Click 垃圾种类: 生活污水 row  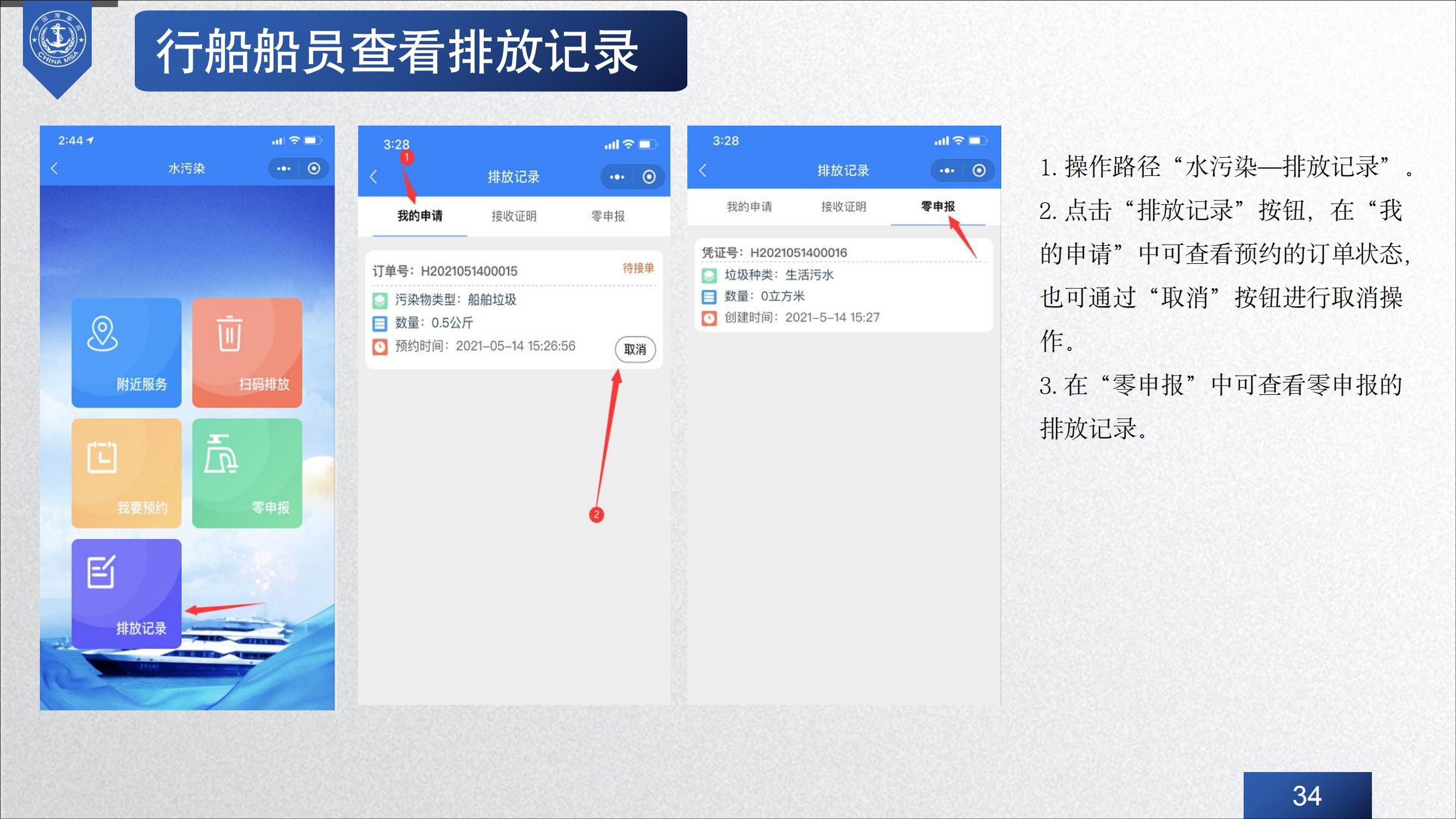768,275
